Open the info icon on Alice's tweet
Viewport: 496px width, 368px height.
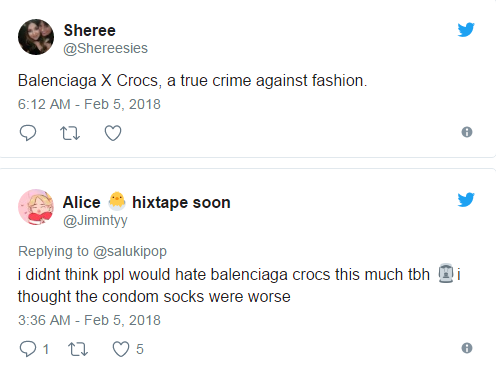coord(467,348)
